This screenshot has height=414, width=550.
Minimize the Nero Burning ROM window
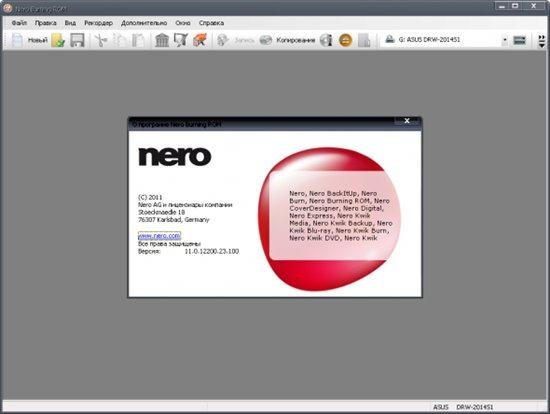502,6
